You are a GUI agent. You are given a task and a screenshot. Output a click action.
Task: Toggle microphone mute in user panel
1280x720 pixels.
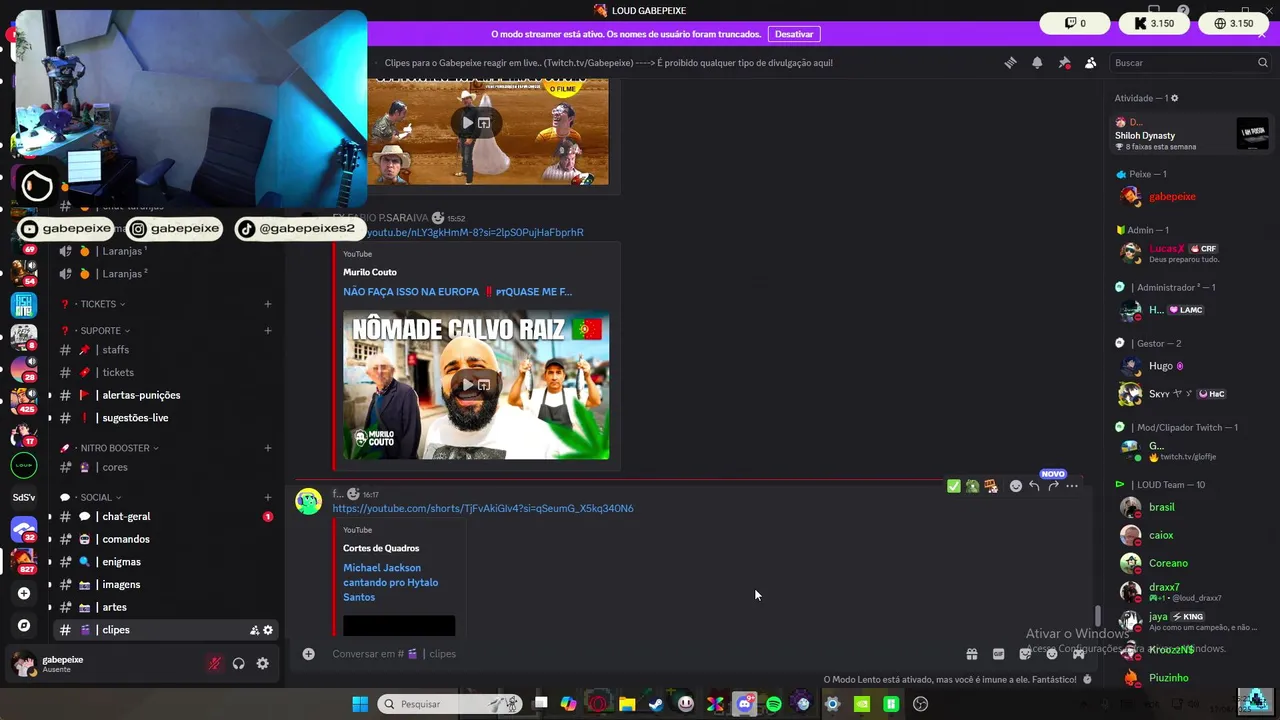214,663
